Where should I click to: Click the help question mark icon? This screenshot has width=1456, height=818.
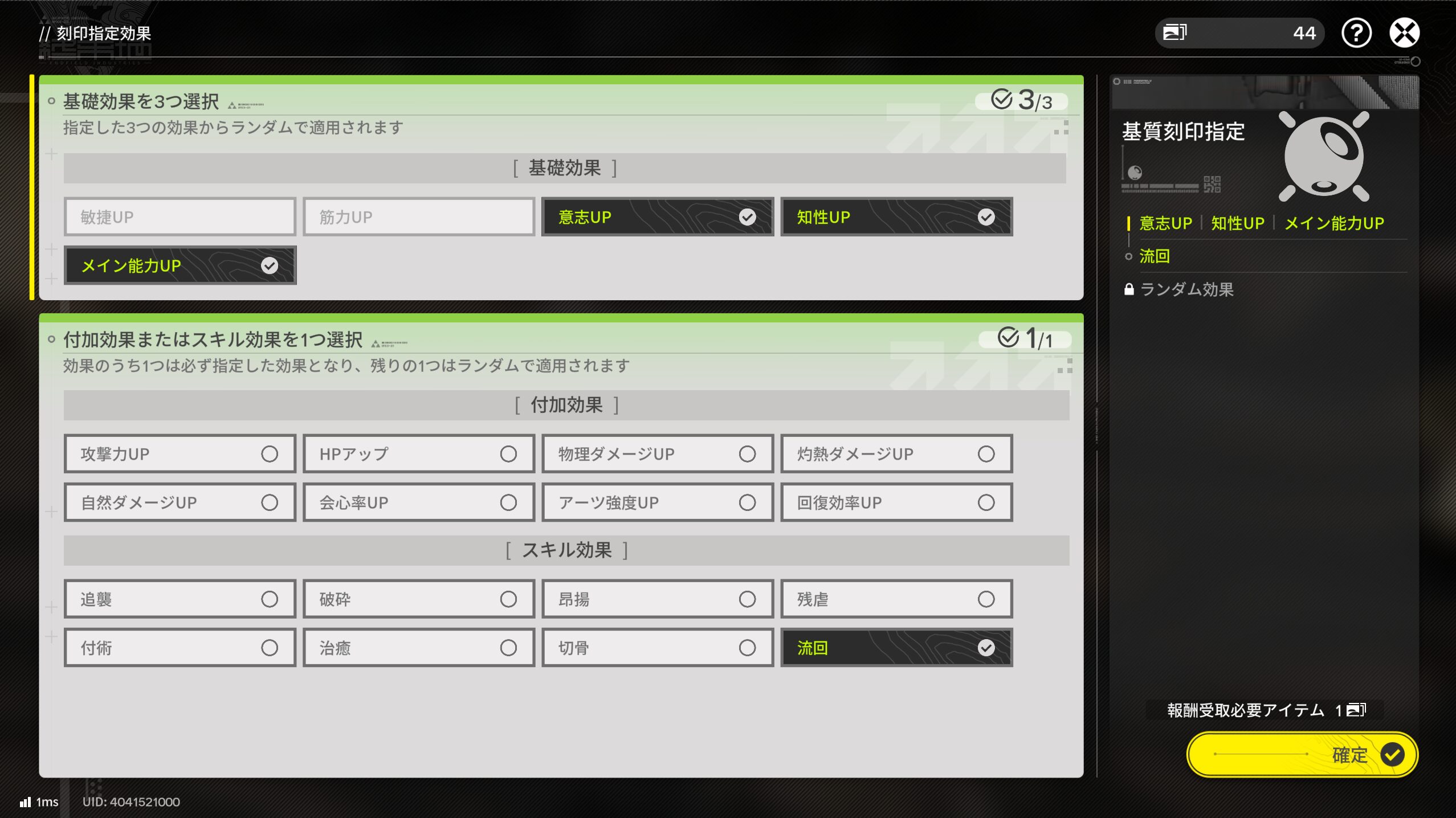pos(1356,33)
